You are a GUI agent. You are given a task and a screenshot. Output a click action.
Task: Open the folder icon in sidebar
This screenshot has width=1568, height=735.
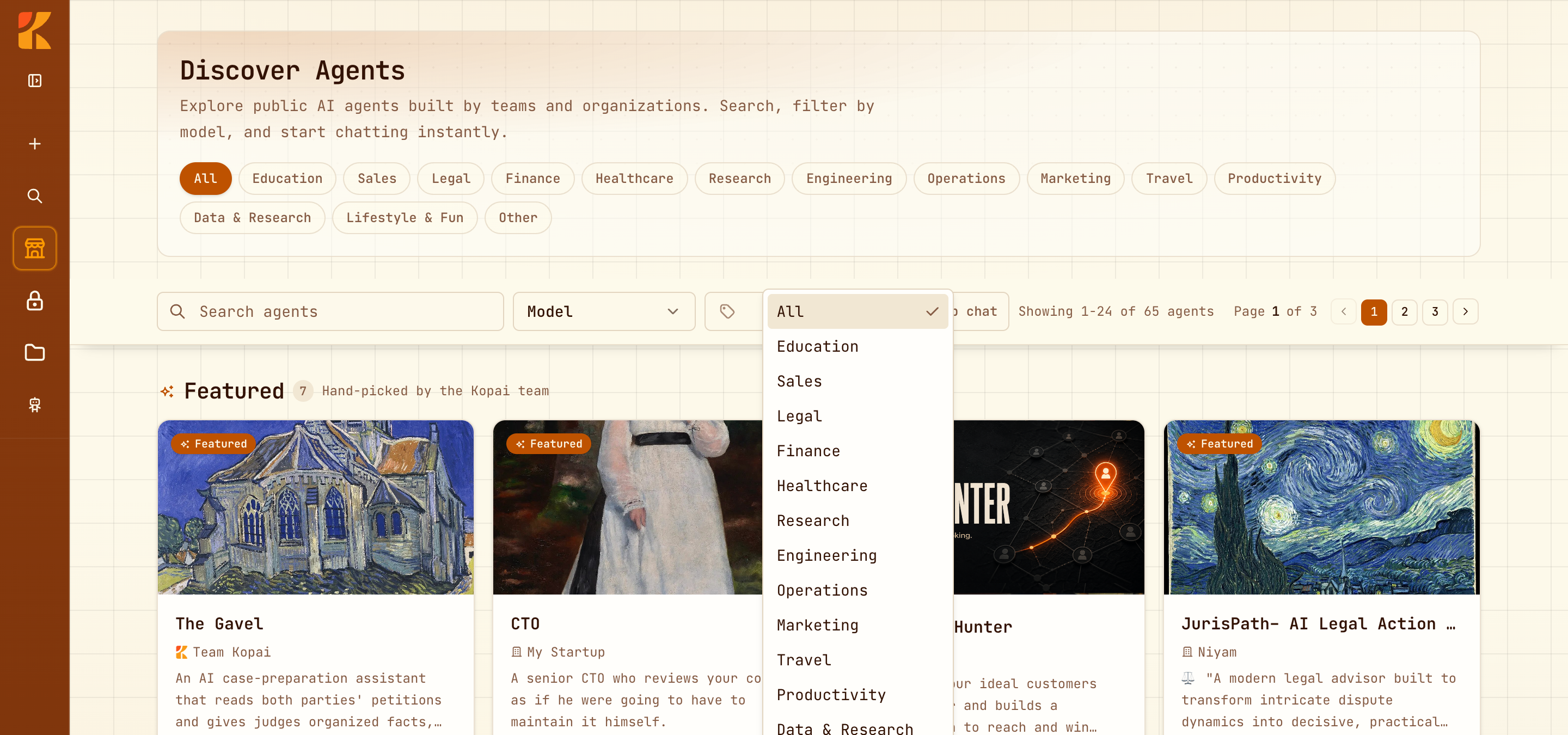point(35,353)
